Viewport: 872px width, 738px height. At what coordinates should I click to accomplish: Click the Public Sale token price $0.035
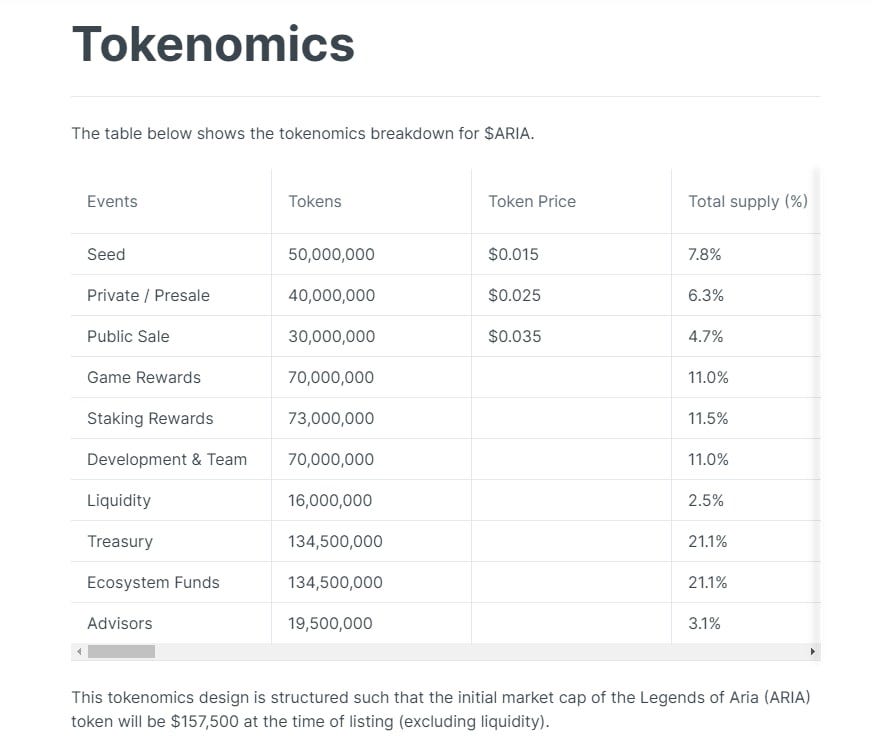[514, 336]
